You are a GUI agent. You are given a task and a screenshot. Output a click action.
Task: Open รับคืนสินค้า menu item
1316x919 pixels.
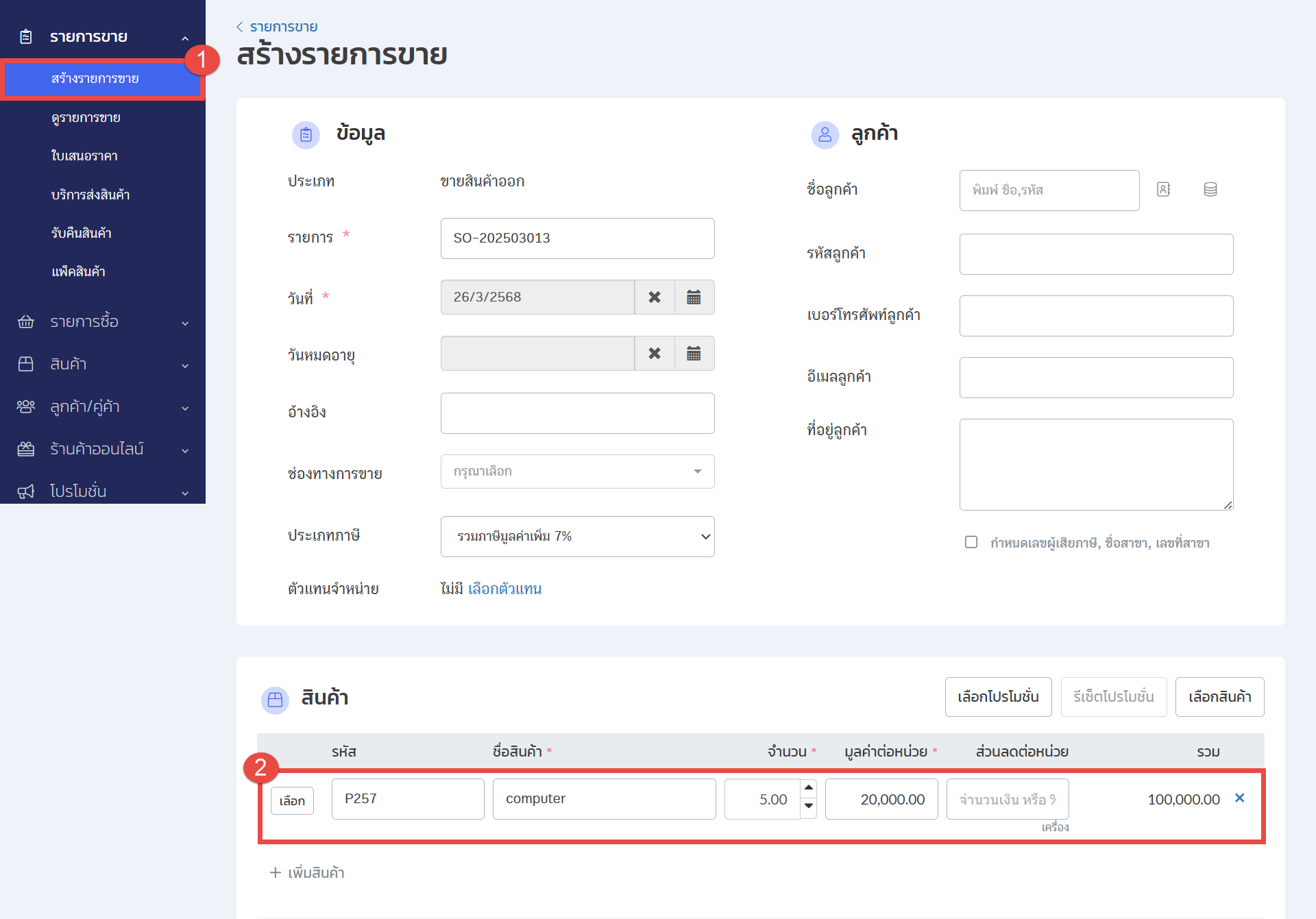click(81, 233)
